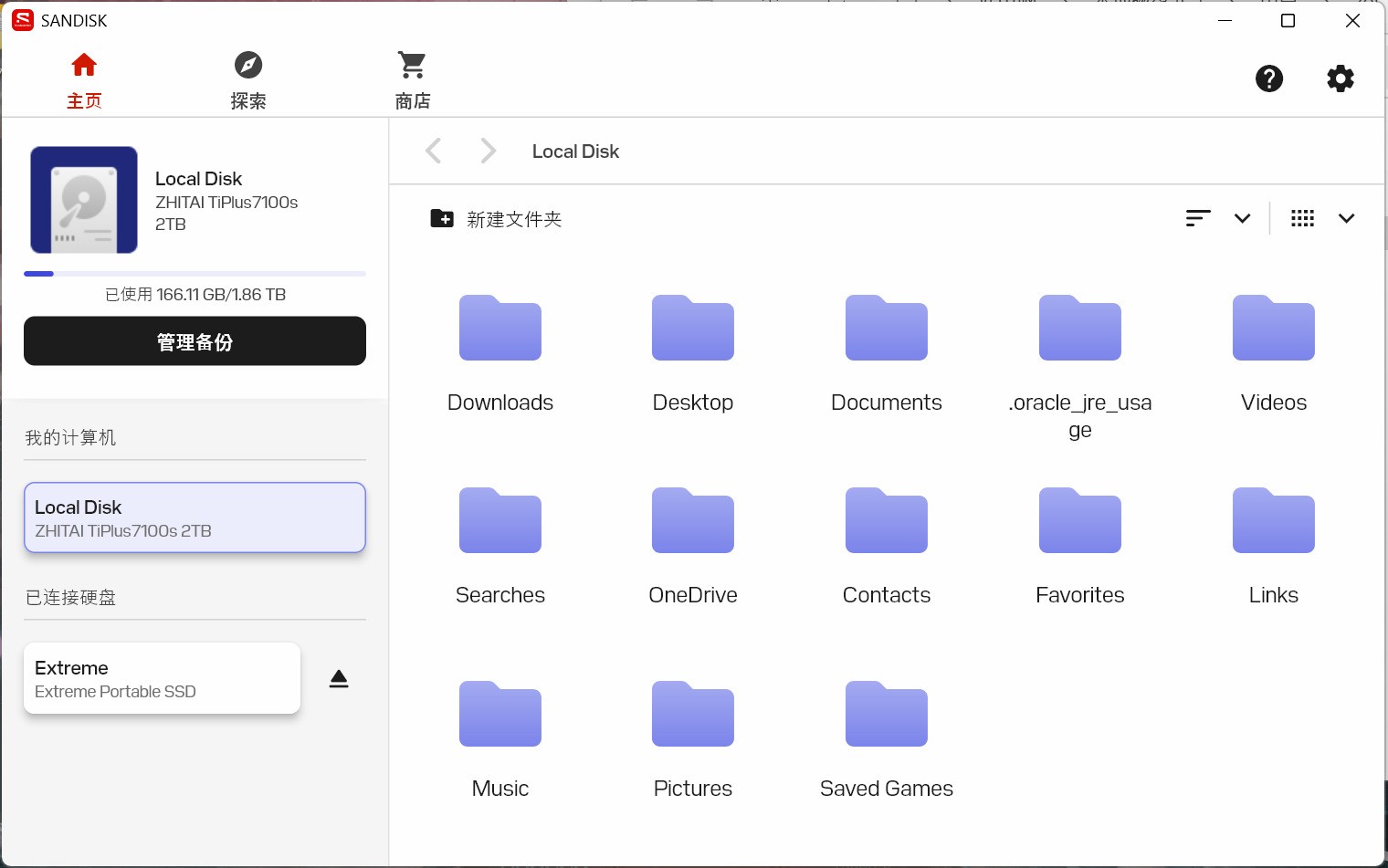This screenshot has height=868, width=1388.
Task: Click the disk usage progress bar
Action: (195, 274)
